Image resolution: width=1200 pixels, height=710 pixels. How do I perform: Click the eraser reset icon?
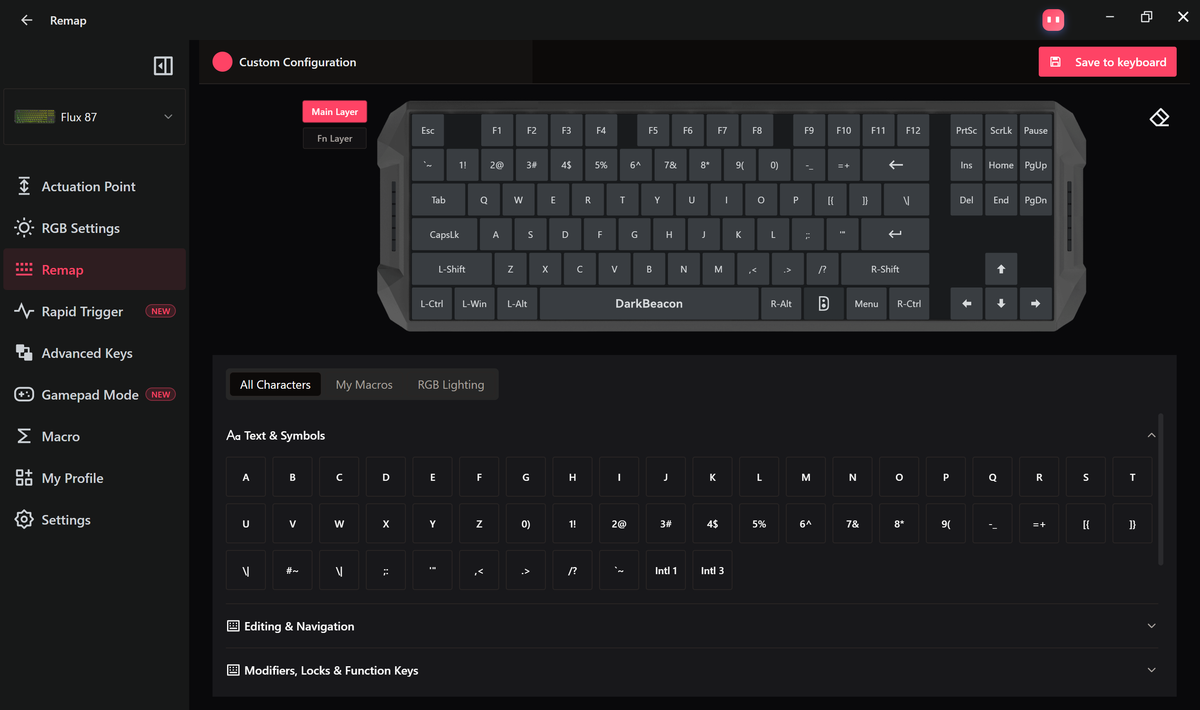tap(1159, 118)
